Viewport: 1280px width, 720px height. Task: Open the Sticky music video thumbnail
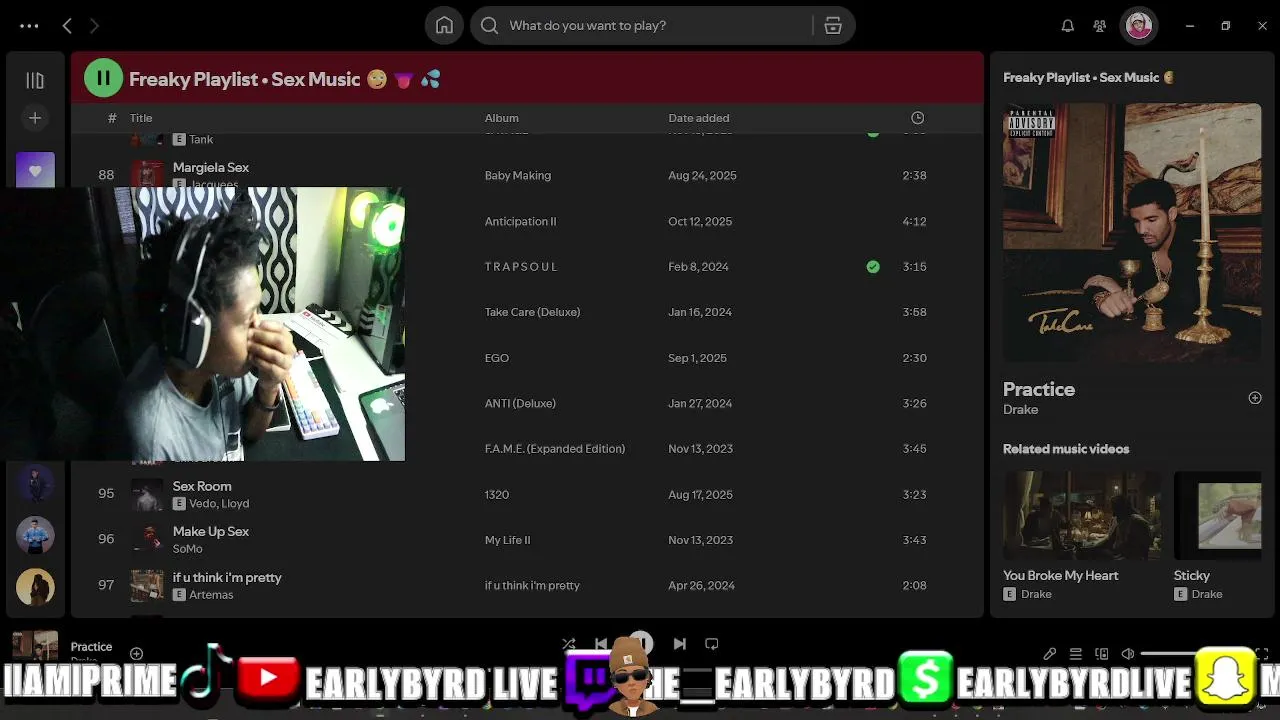click(x=1218, y=516)
